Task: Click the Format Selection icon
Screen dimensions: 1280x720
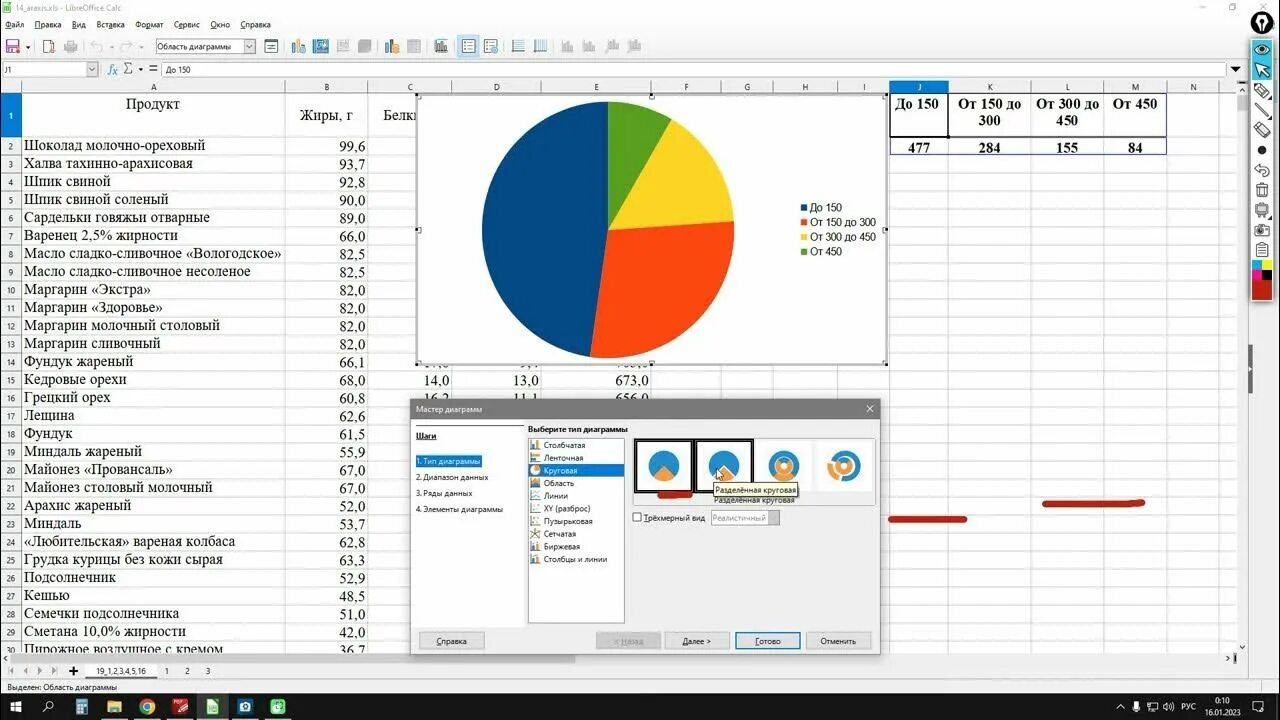Action: [x=272, y=46]
